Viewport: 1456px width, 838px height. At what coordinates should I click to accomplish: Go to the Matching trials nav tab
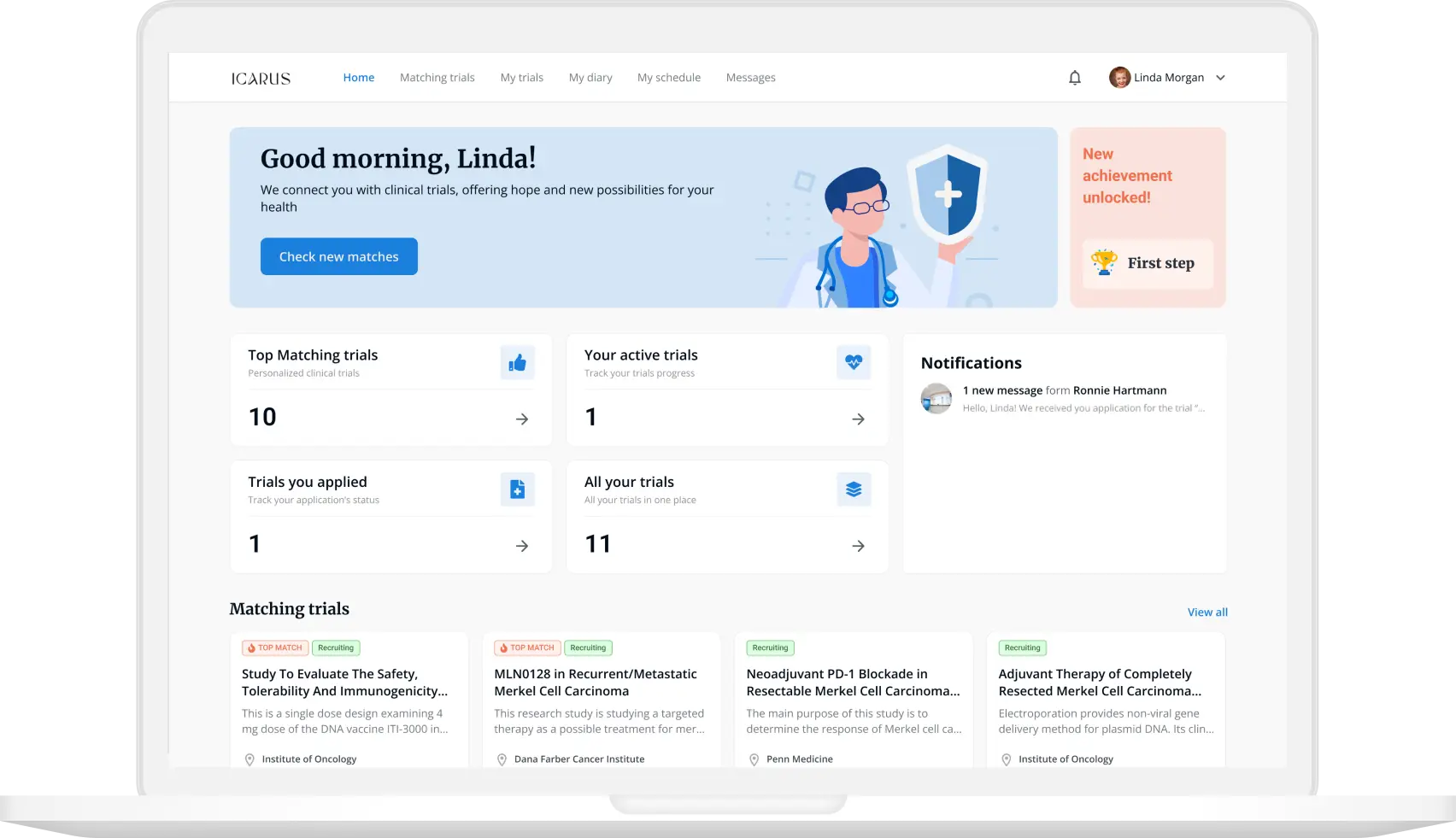tap(437, 78)
